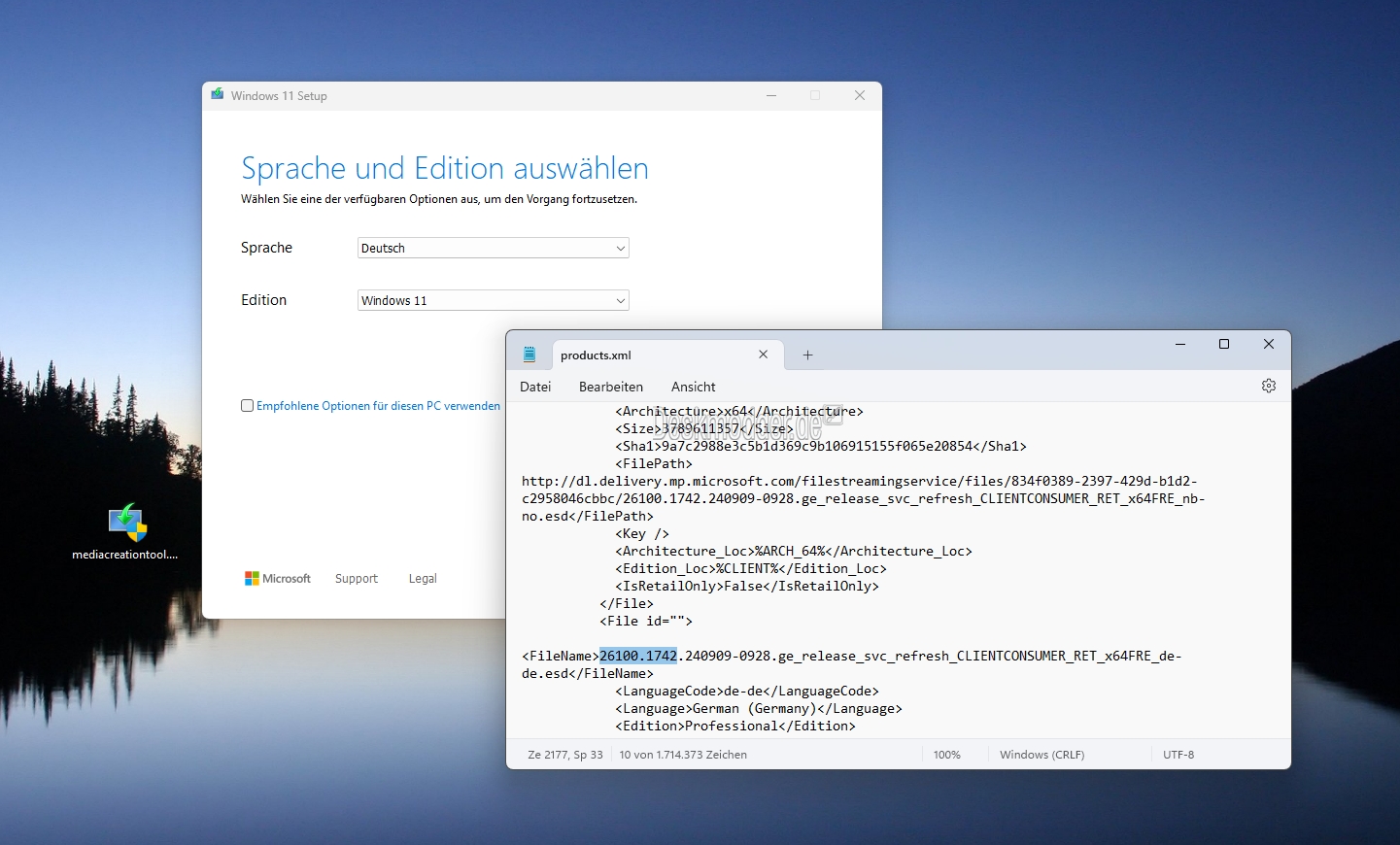This screenshot has width=1400, height=845.
Task: Click the Sprache label in Setup
Action: click(266, 248)
